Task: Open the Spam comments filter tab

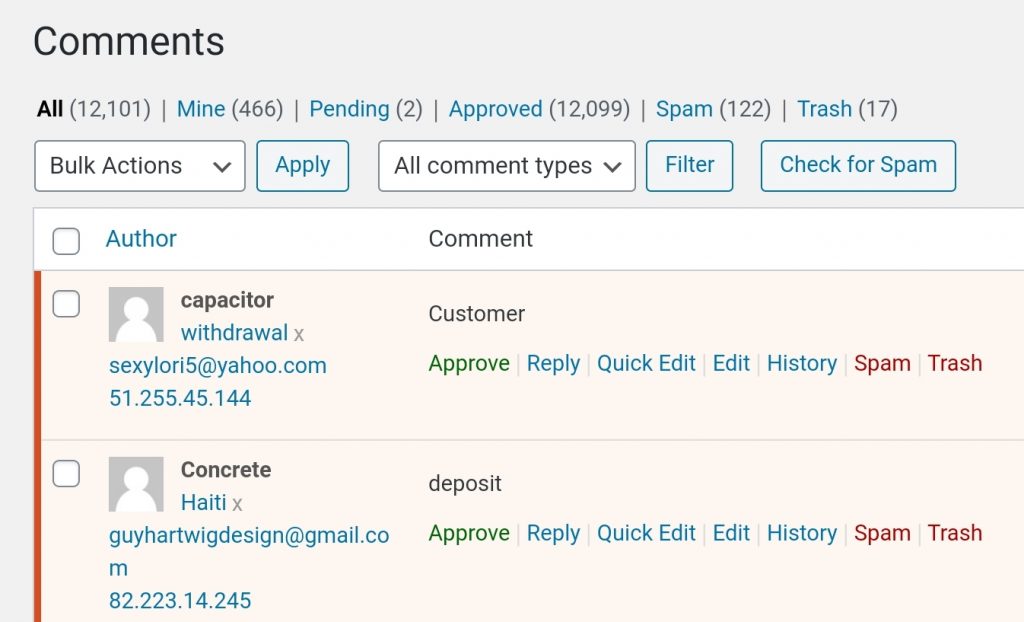Action: [684, 109]
